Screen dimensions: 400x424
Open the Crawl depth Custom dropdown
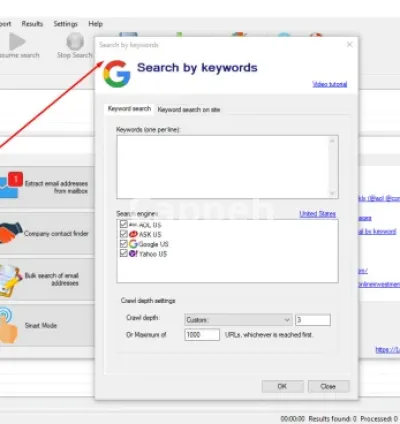click(238, 320)
